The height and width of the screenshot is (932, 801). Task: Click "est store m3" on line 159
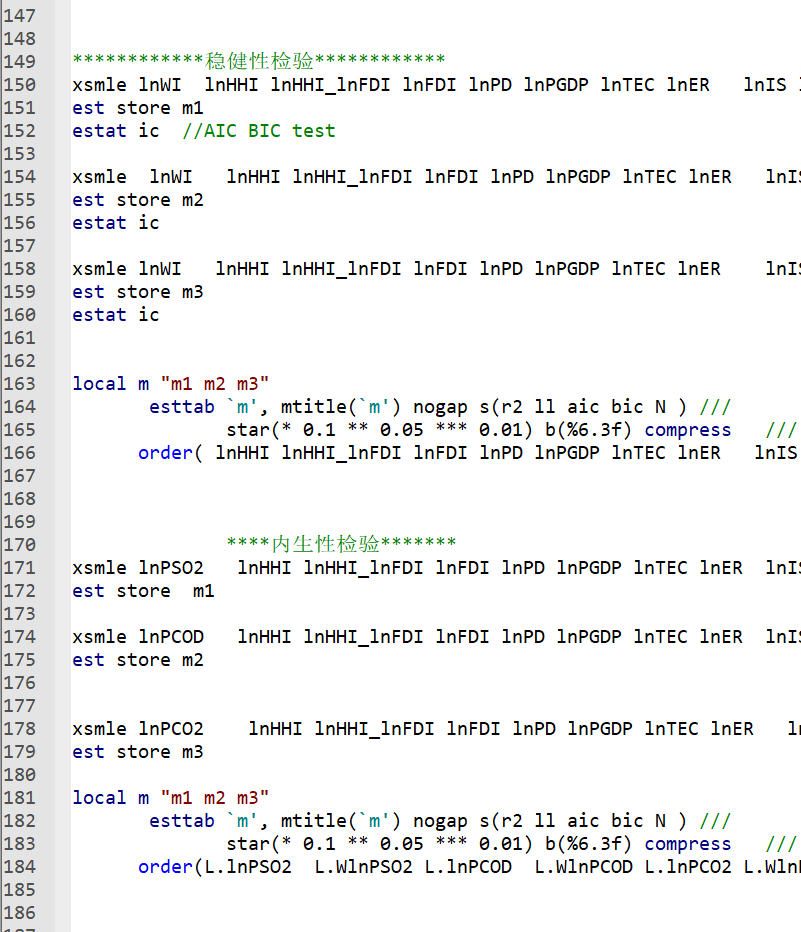[138, 292]
